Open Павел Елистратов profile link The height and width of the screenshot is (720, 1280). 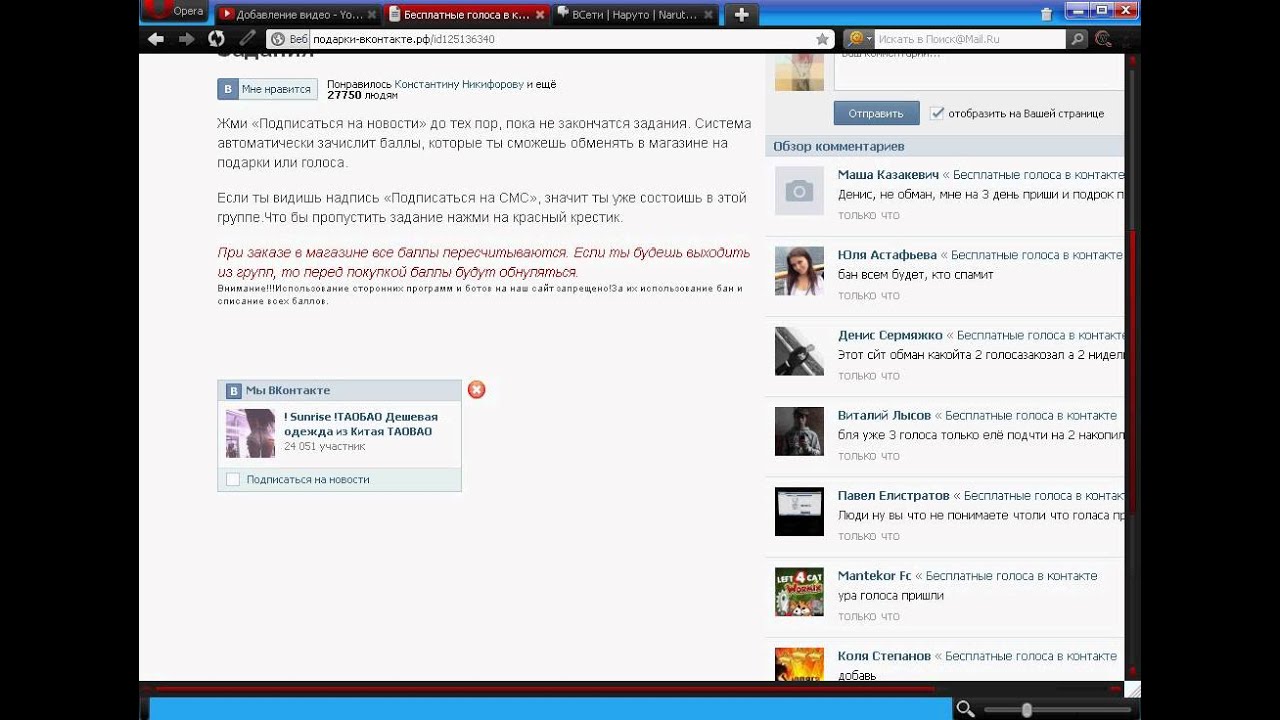pos(893,495)
